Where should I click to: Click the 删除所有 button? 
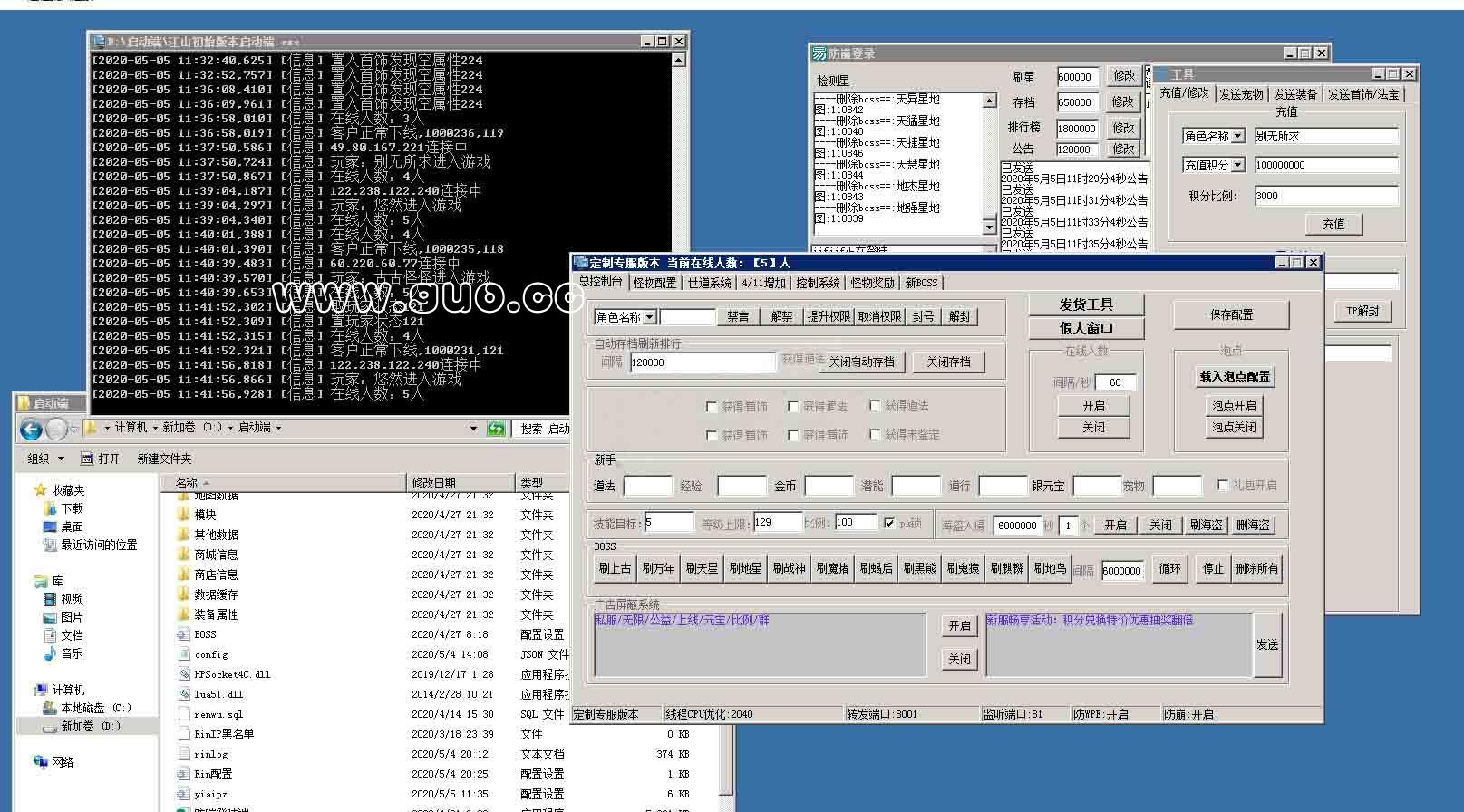pyautogui.click(x=1256, y=568)
